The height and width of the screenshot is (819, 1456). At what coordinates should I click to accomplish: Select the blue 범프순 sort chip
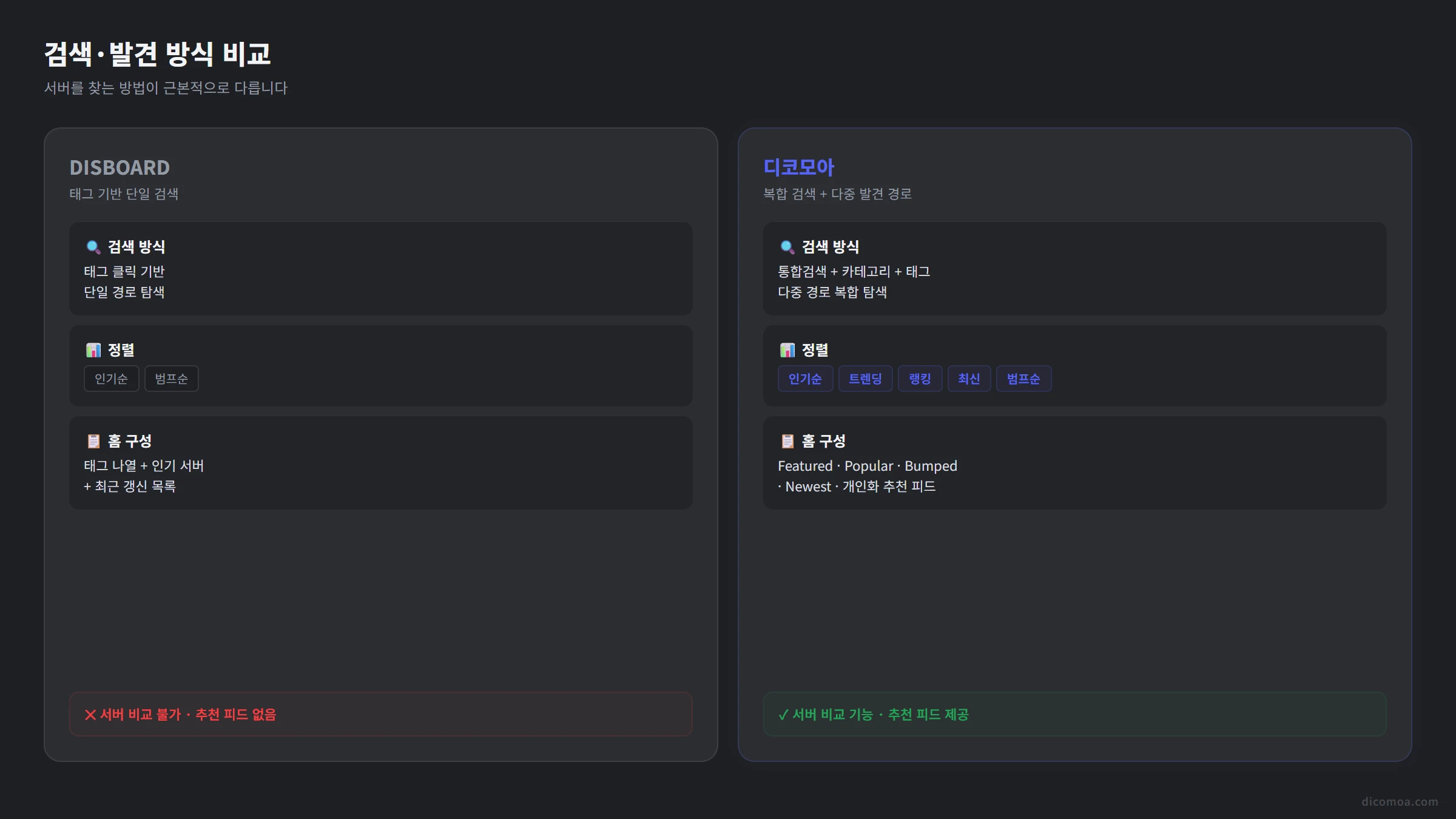tap(1023, 379)
